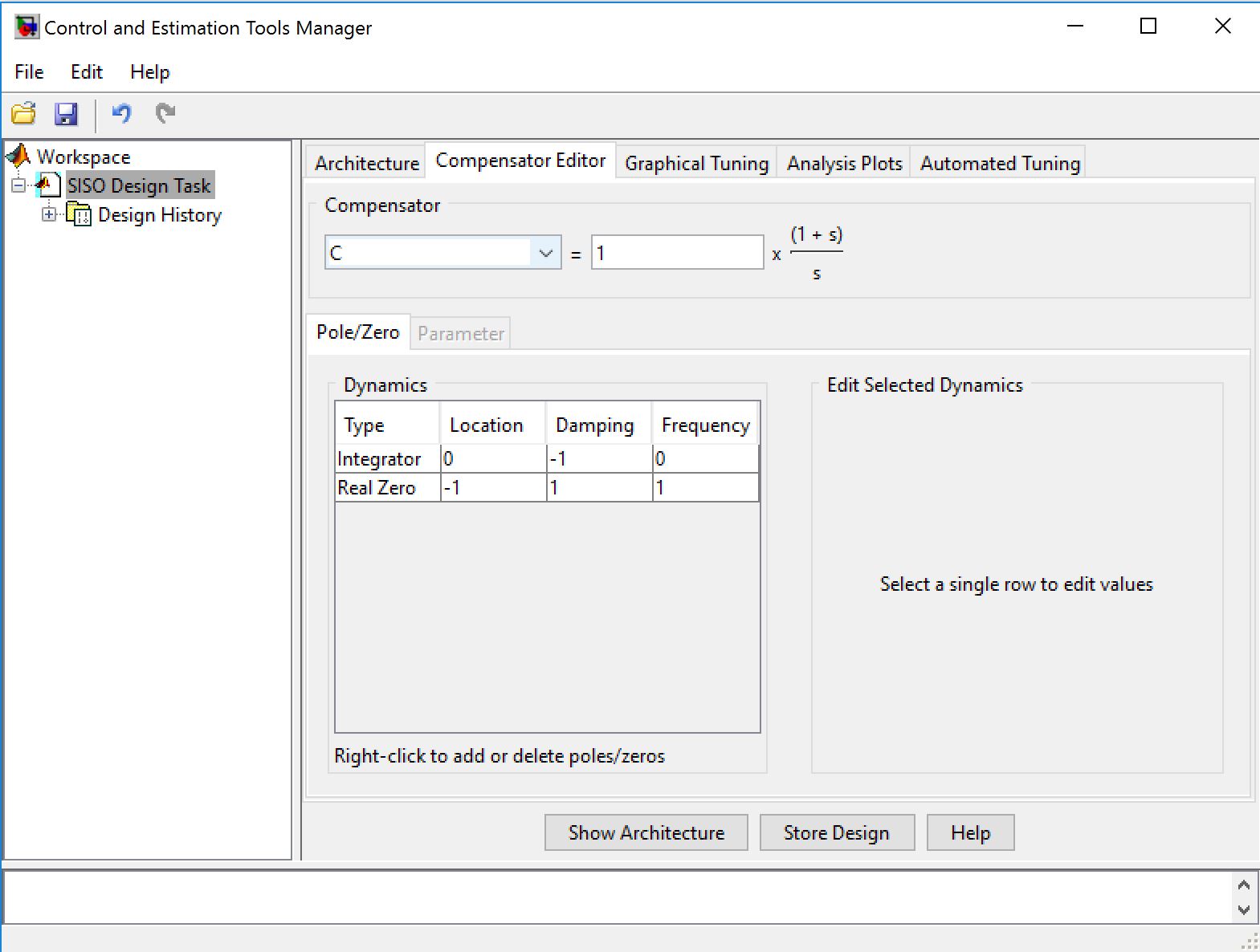The image size is (1260, 952).
Task: Click the status area scroll up arrow
Action: pos(1244,885)
